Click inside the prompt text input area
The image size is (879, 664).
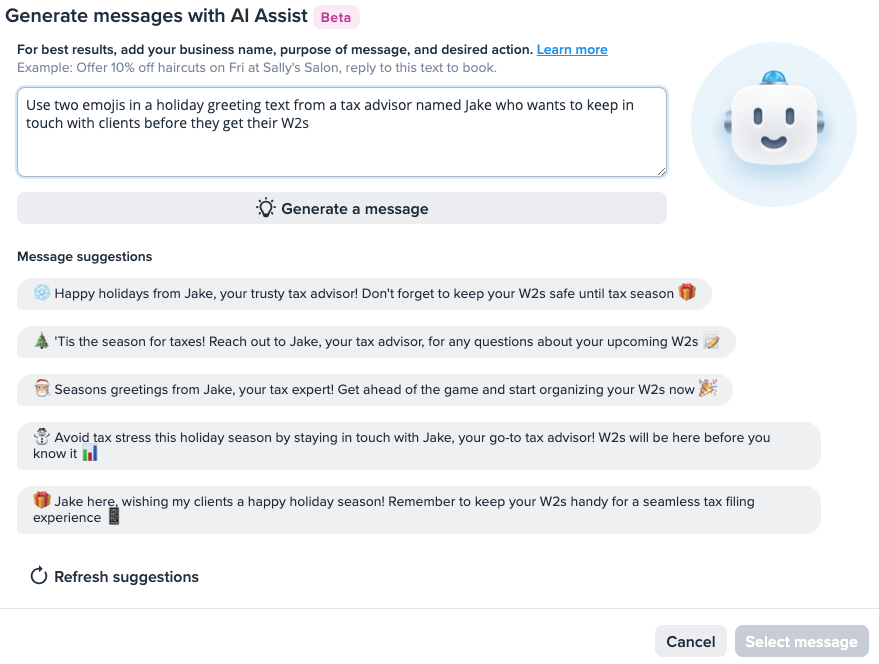click(x=341, y=132)
